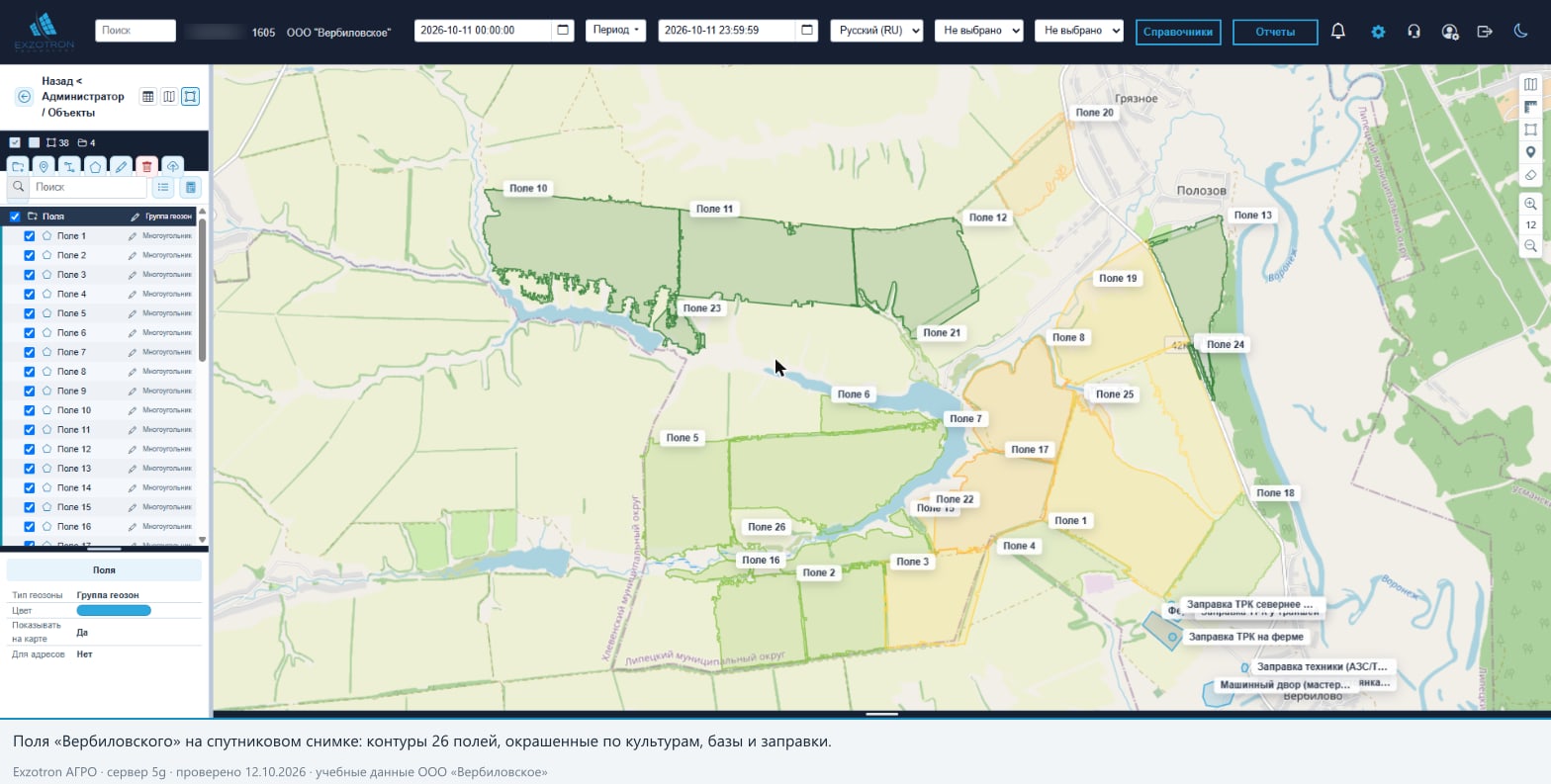Click the logout exit icon
The image size is (1551, 784).
[x=1485, y=31]
